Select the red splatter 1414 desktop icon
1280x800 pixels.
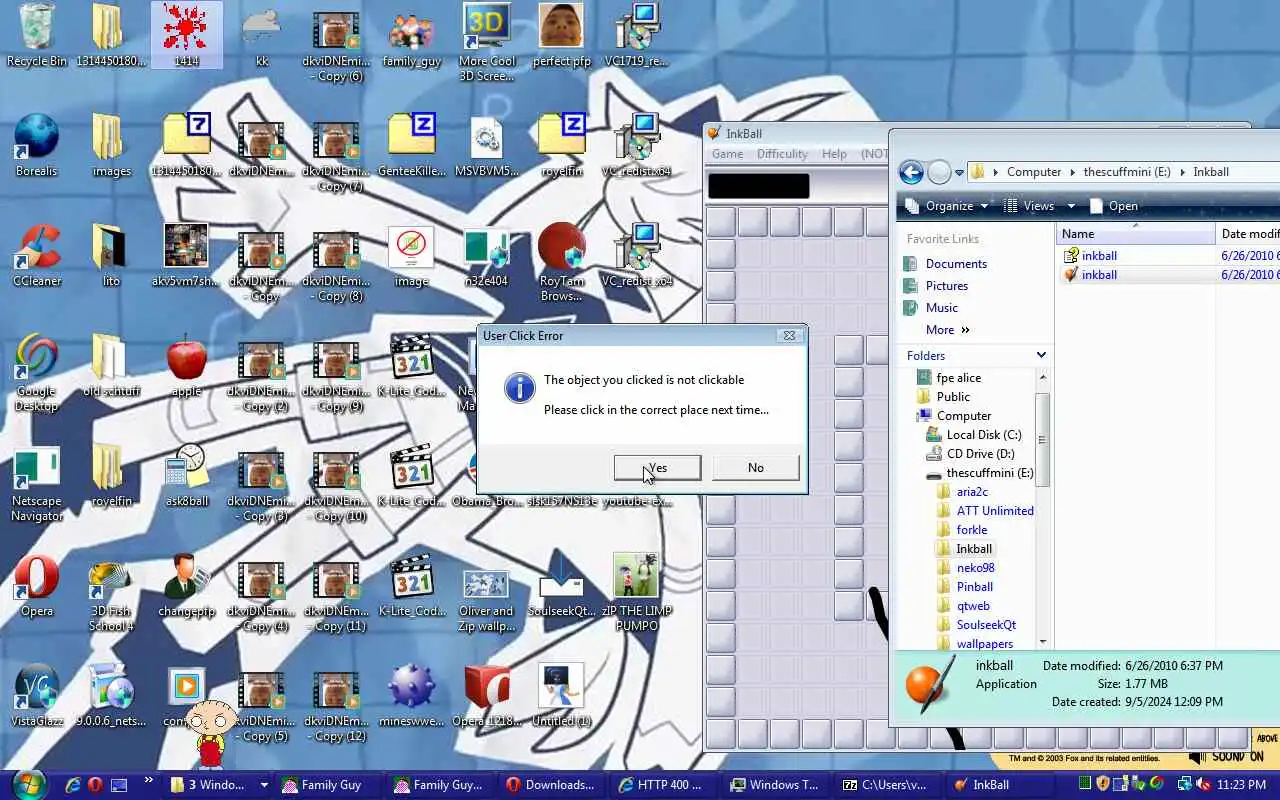pos(186,35)
